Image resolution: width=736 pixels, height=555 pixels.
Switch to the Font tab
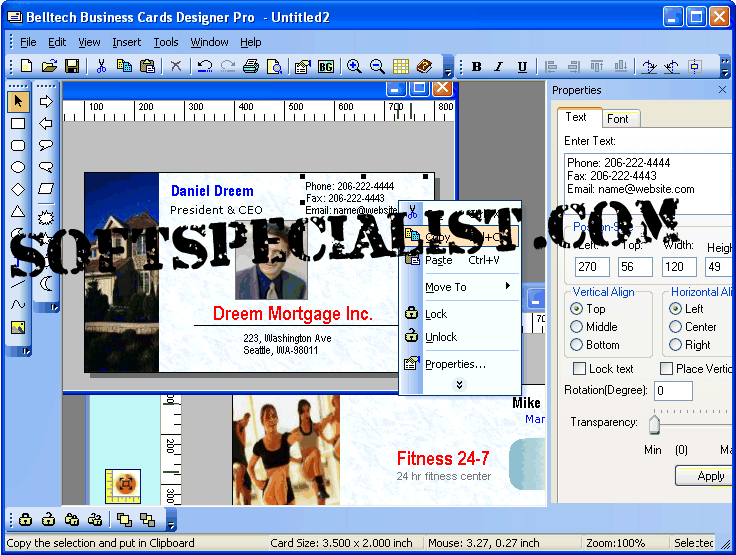coord(618,118)
